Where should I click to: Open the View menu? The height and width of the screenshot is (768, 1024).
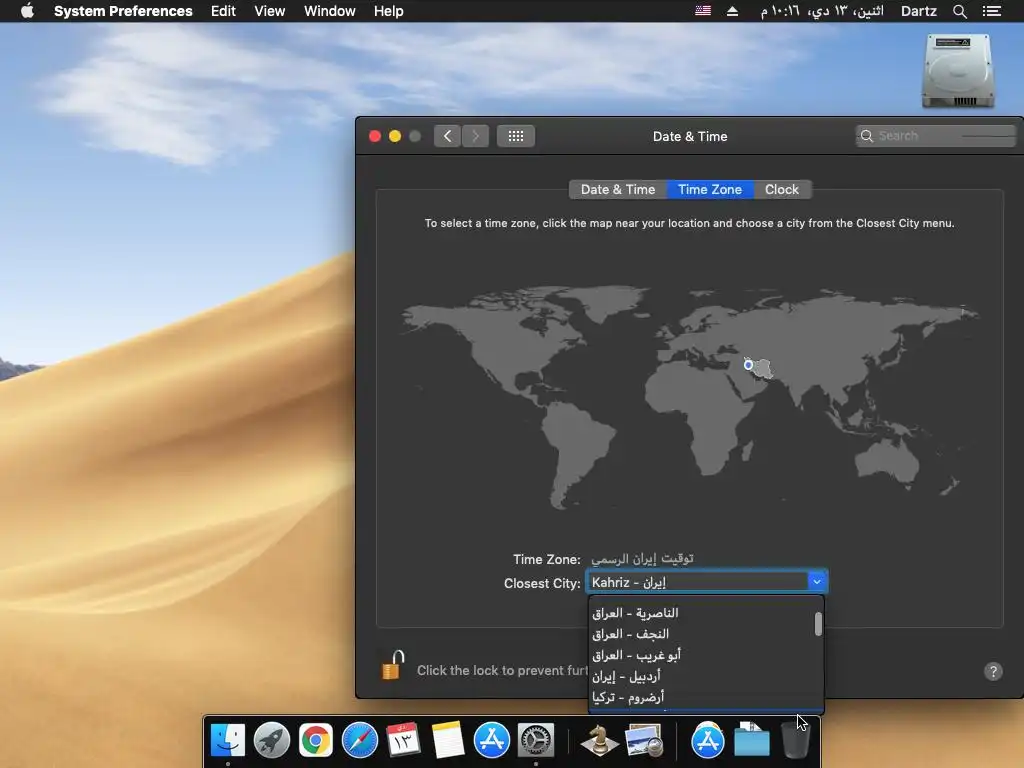tap(270, 11)
